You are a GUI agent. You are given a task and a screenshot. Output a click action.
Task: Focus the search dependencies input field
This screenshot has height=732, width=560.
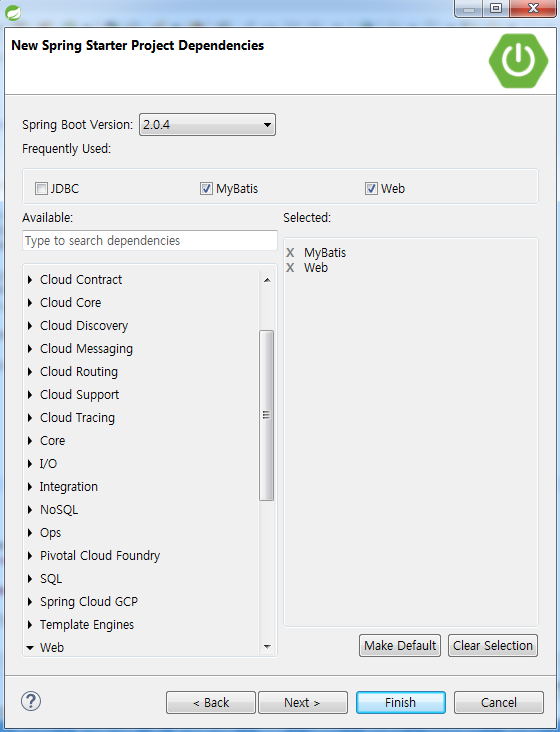tap(150, 240)
